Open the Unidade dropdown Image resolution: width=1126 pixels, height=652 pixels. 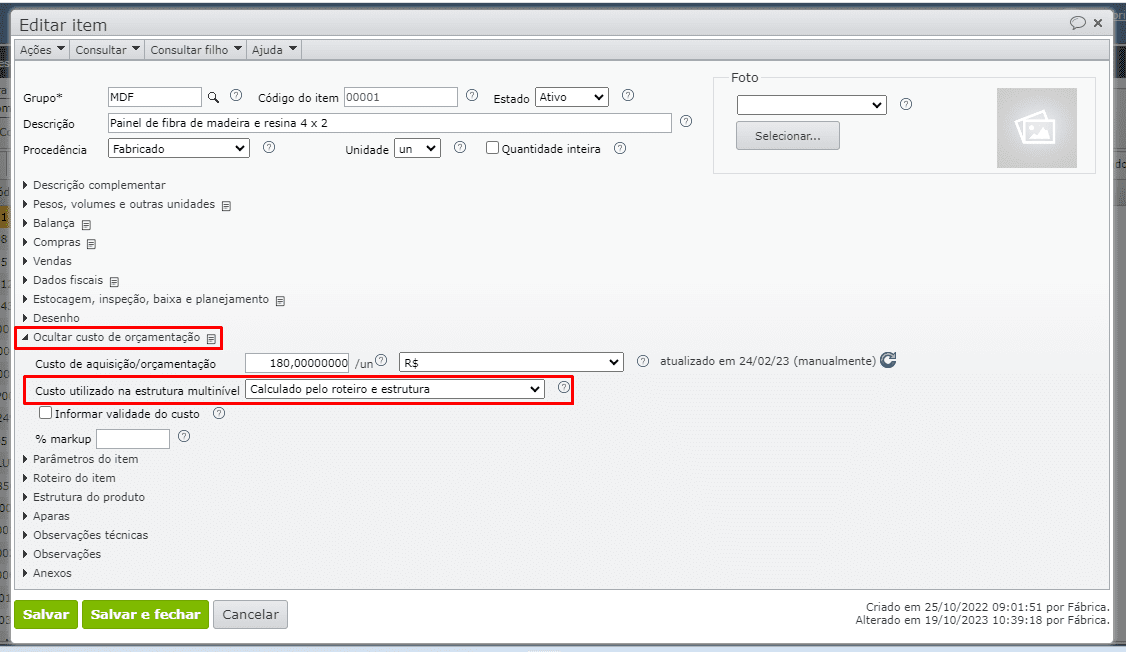tap(417, 149)
